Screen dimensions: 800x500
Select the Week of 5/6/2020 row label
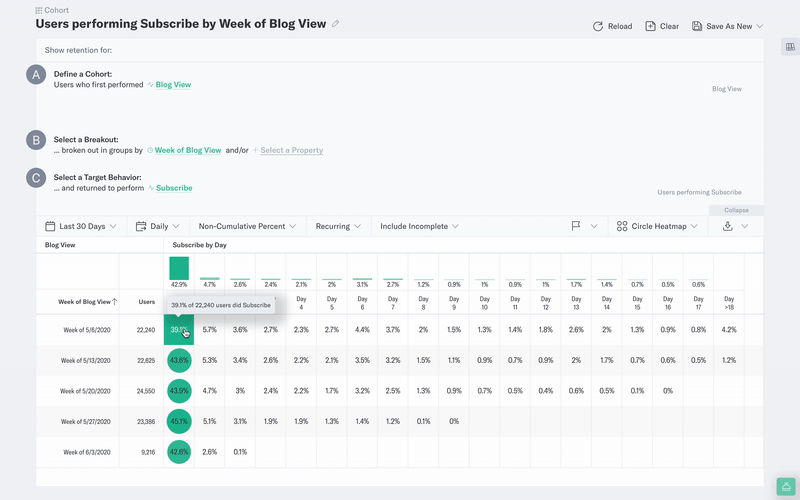coord(87,330)
